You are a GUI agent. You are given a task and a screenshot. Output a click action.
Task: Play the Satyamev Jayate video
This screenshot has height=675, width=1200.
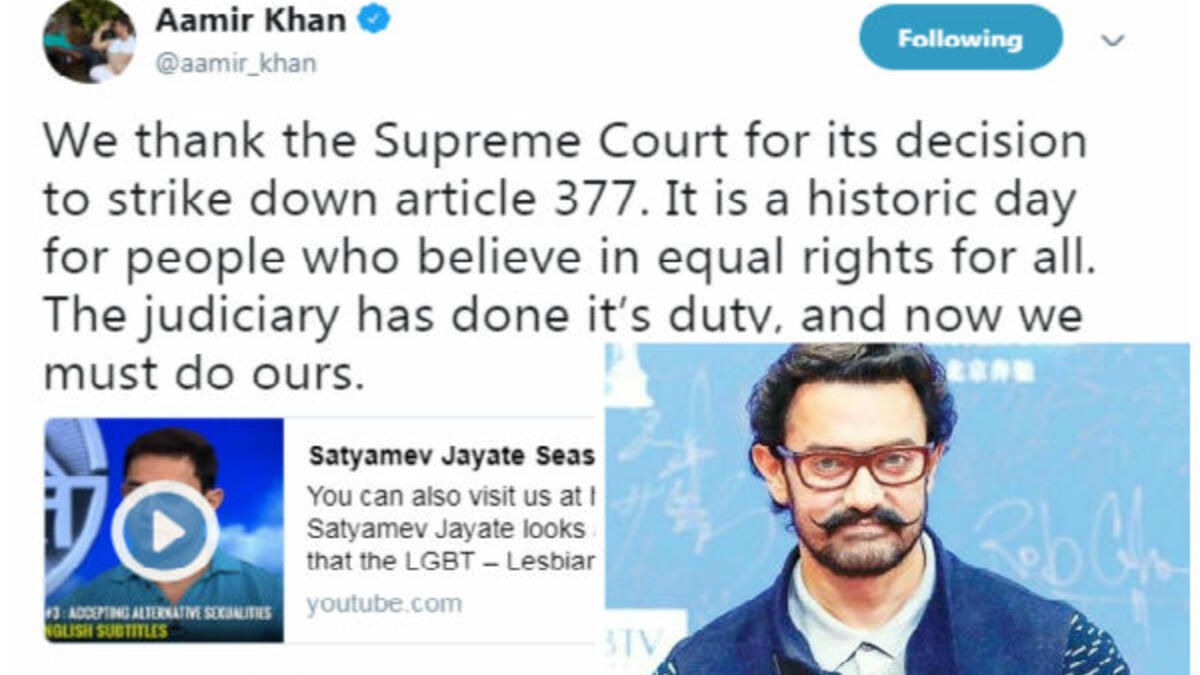[x=166, y=531]
